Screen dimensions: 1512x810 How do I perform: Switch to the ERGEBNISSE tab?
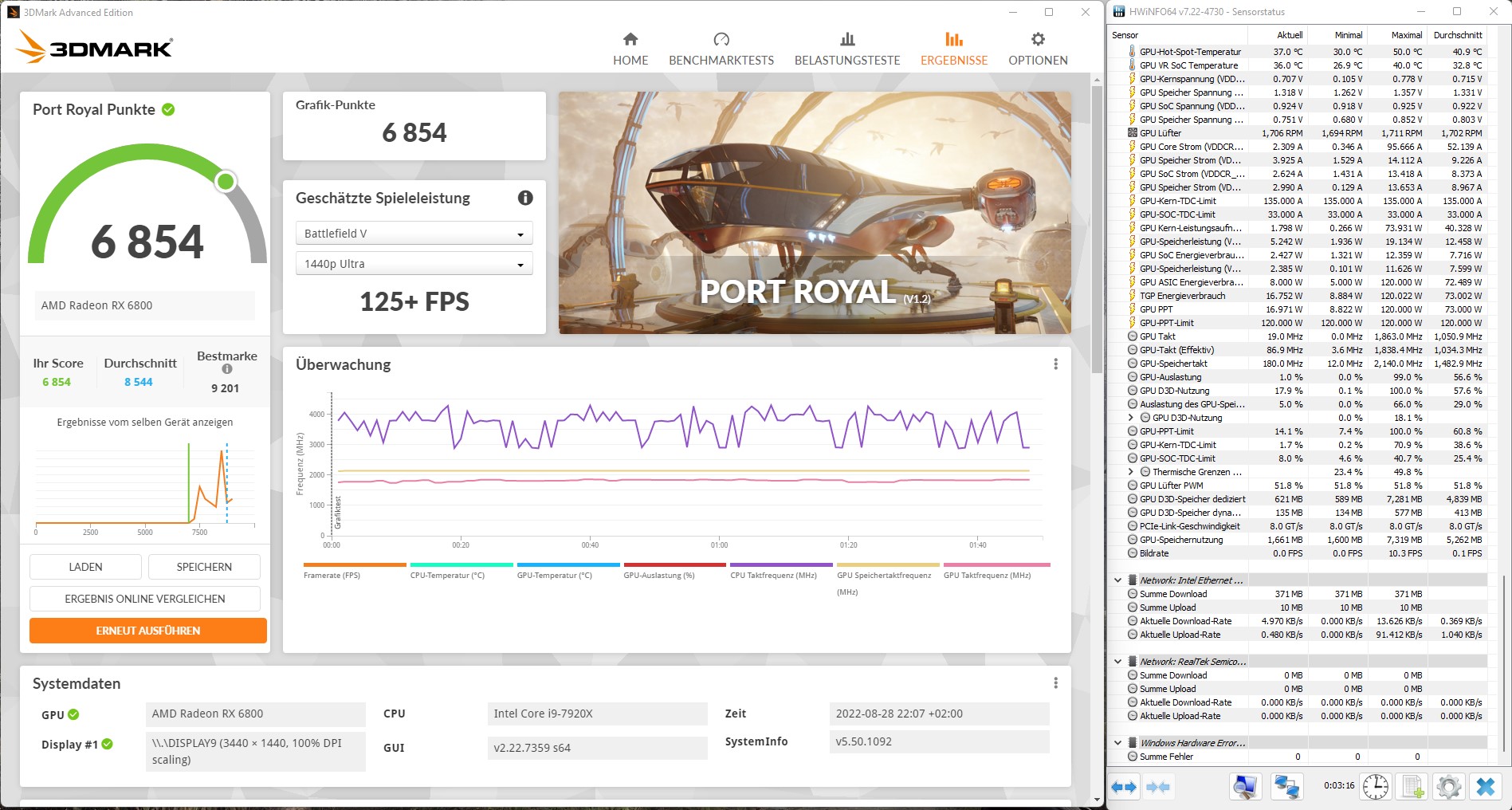point(954,49)
